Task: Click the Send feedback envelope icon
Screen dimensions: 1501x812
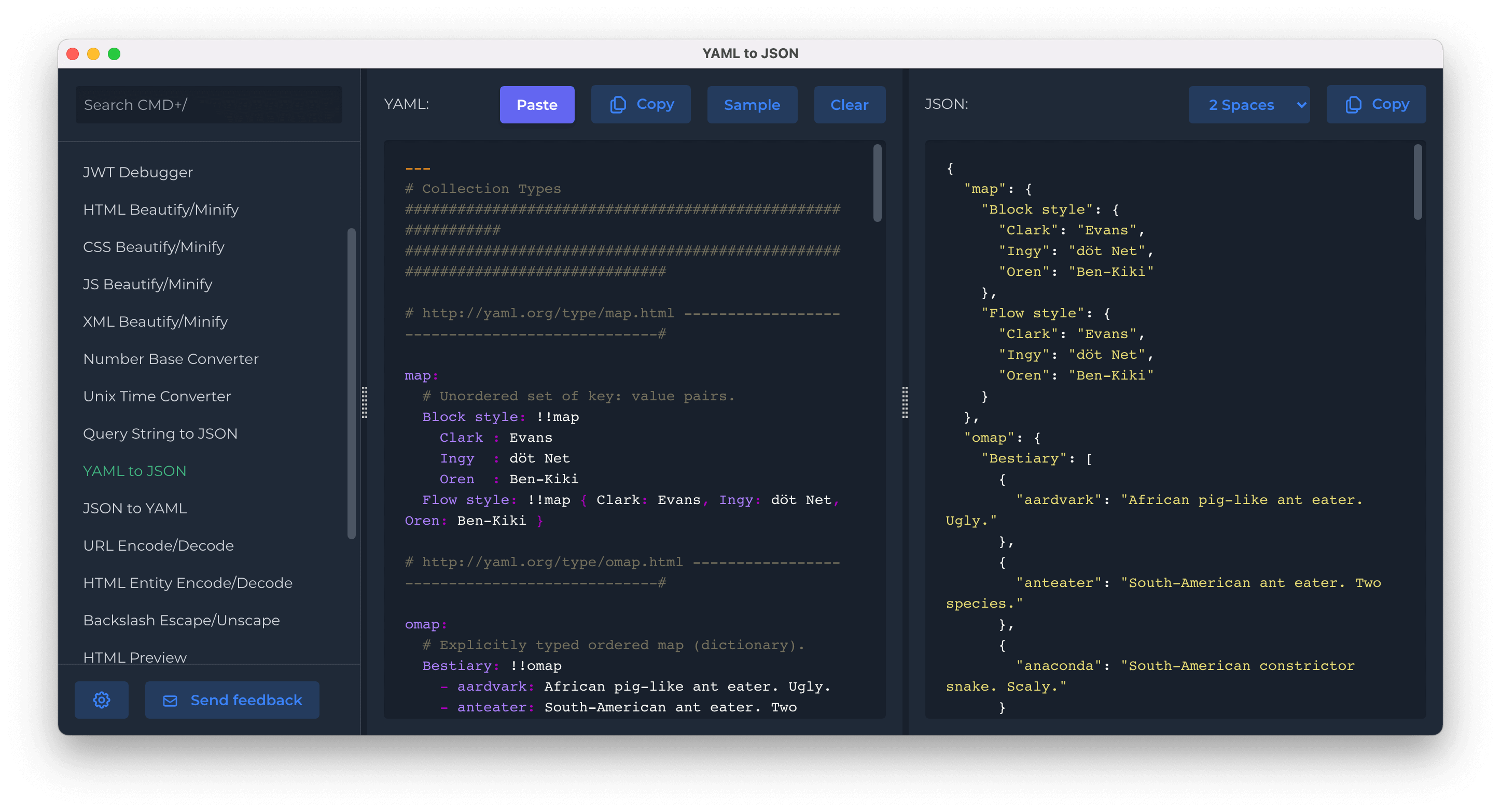Action: point(171,700)
